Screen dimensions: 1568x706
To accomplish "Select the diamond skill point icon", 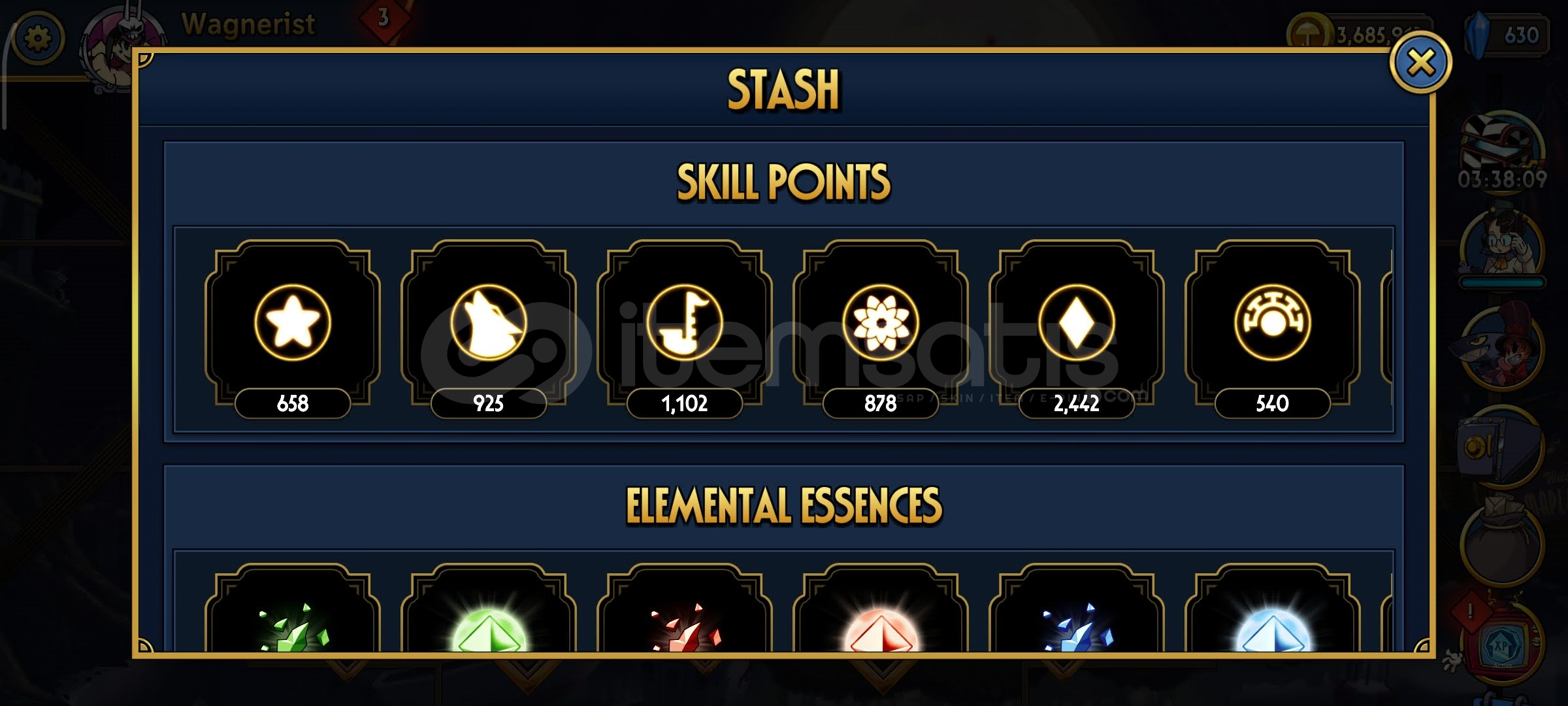I will 1076,322.
